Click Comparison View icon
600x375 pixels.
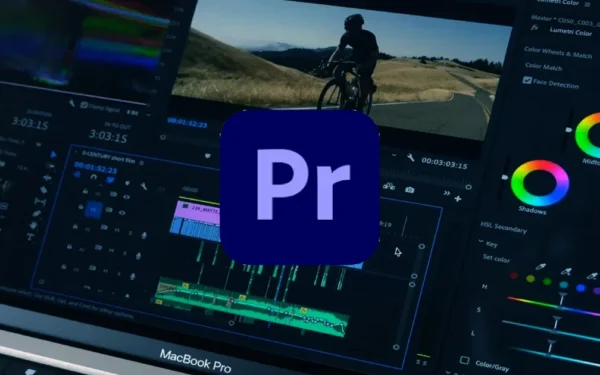389,186
